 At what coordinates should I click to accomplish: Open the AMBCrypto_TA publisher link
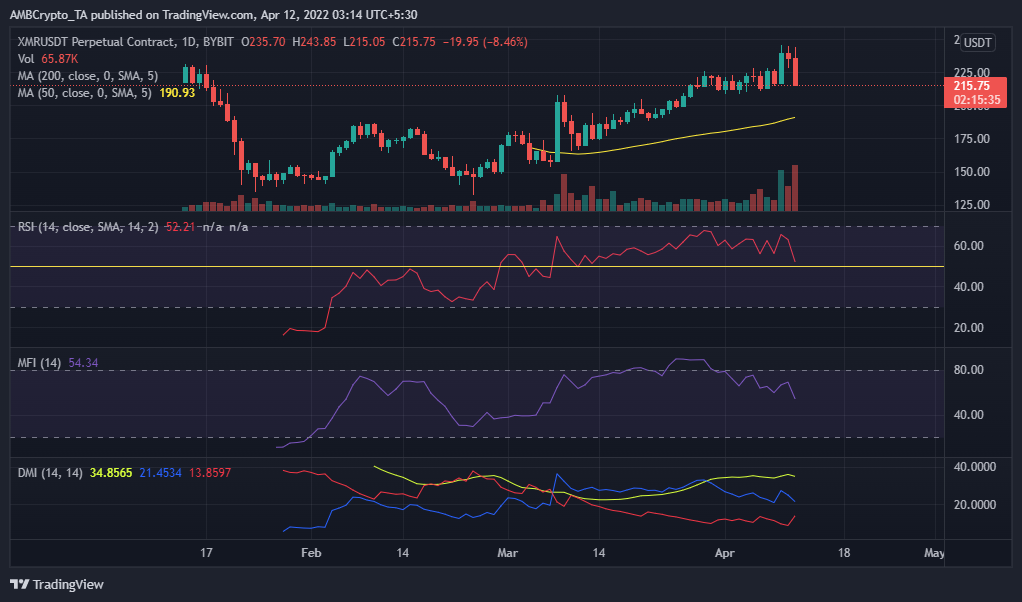[50, 14]
